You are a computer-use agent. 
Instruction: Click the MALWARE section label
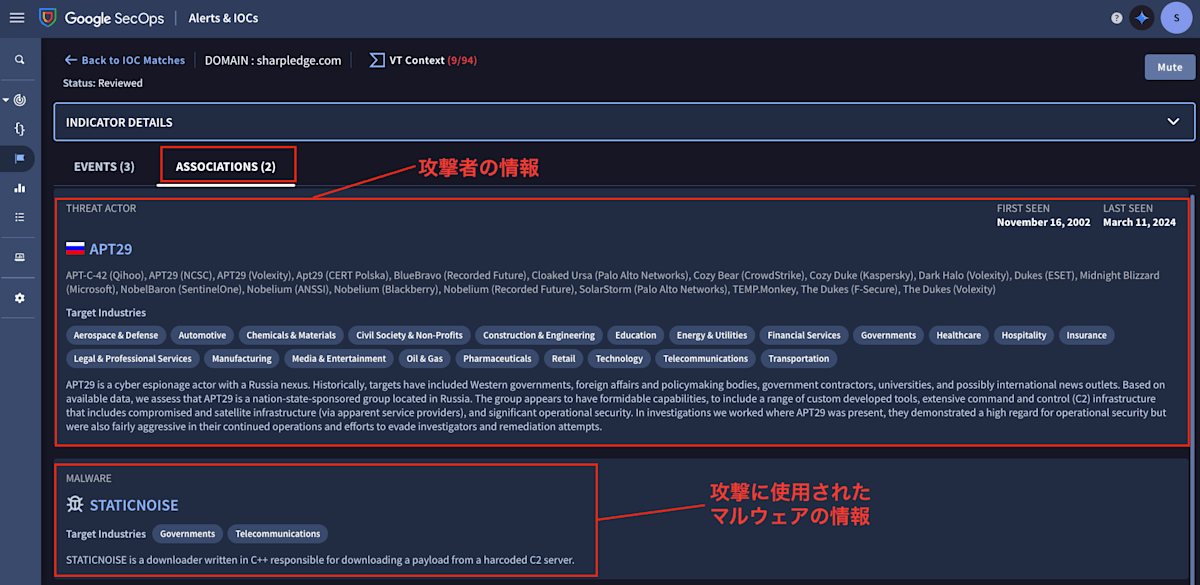pos(89,478)
